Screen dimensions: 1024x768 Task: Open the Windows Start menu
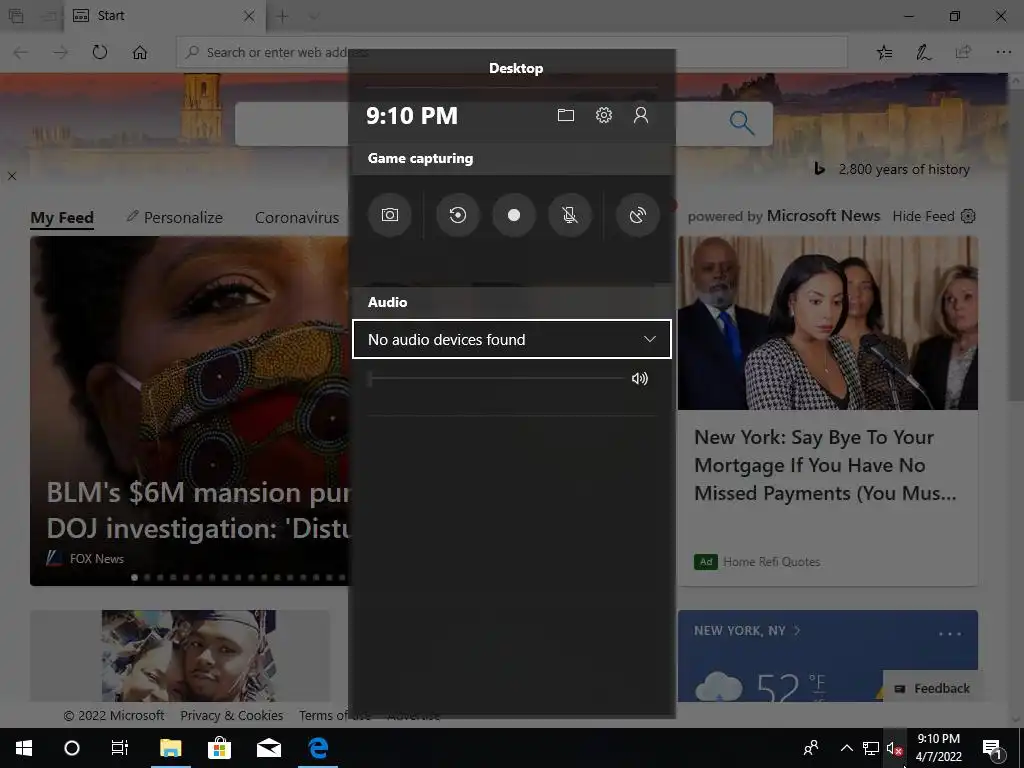(24, 748)
